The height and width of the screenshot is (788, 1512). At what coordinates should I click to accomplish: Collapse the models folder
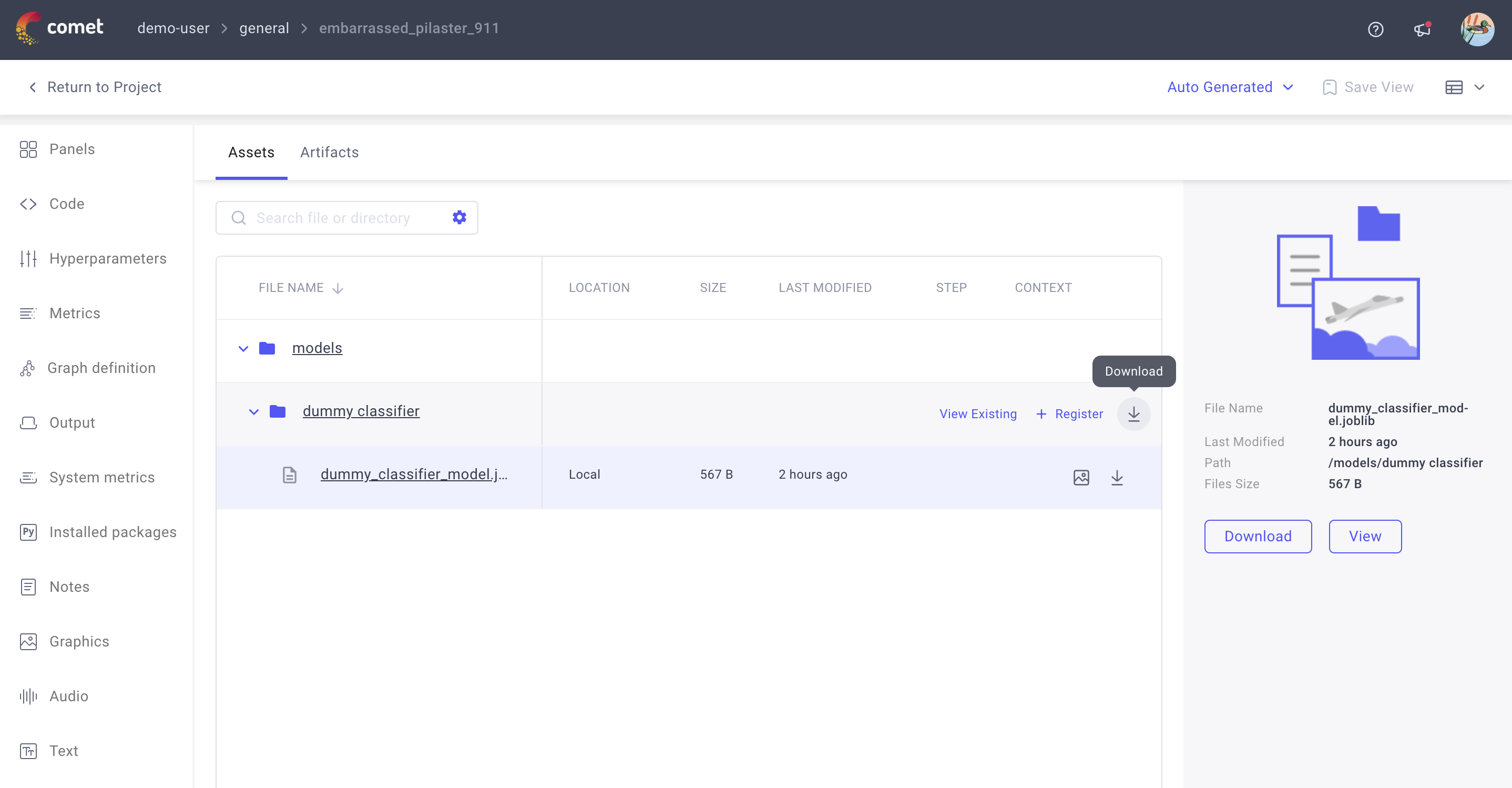(243, 348)
